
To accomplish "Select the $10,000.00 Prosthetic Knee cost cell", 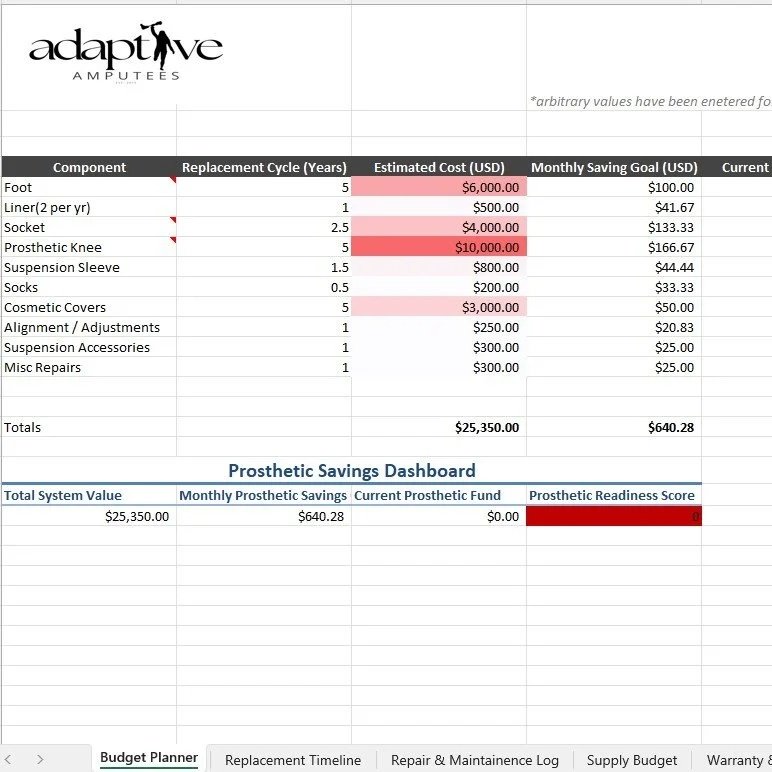I will coord(439,247).
